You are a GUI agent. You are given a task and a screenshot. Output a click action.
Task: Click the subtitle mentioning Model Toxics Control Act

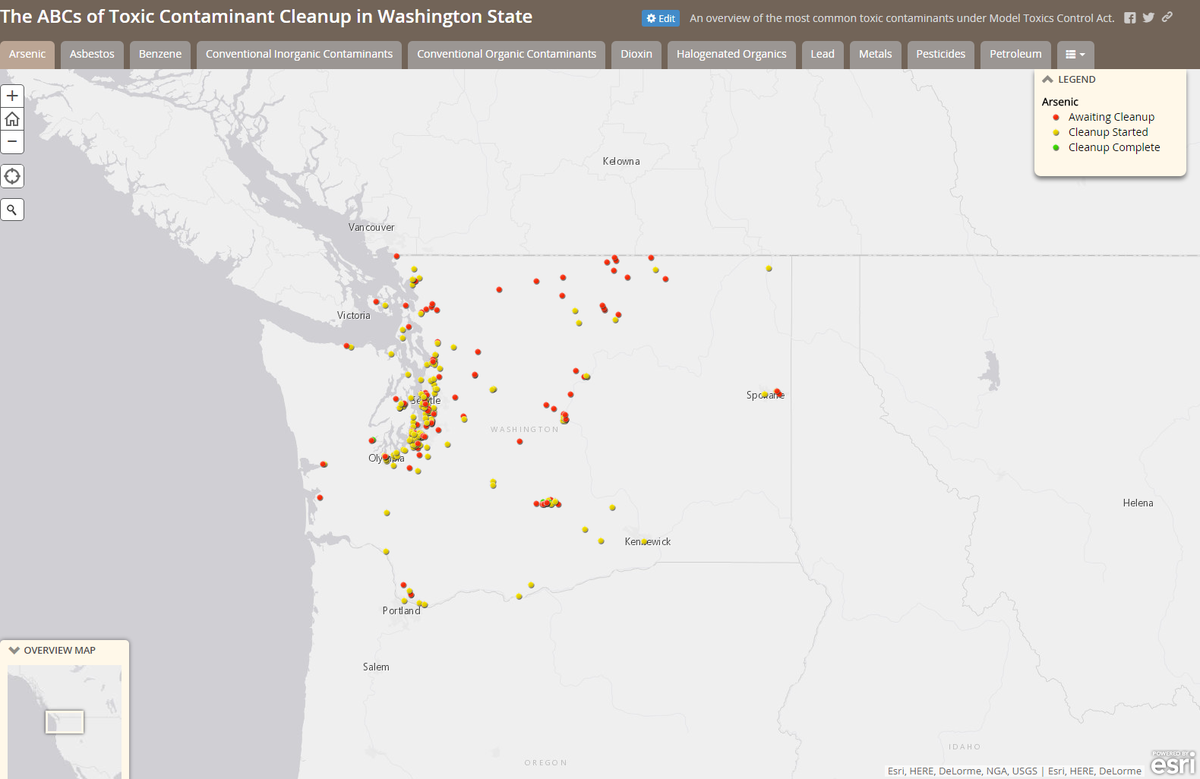(x=902, y=18)
